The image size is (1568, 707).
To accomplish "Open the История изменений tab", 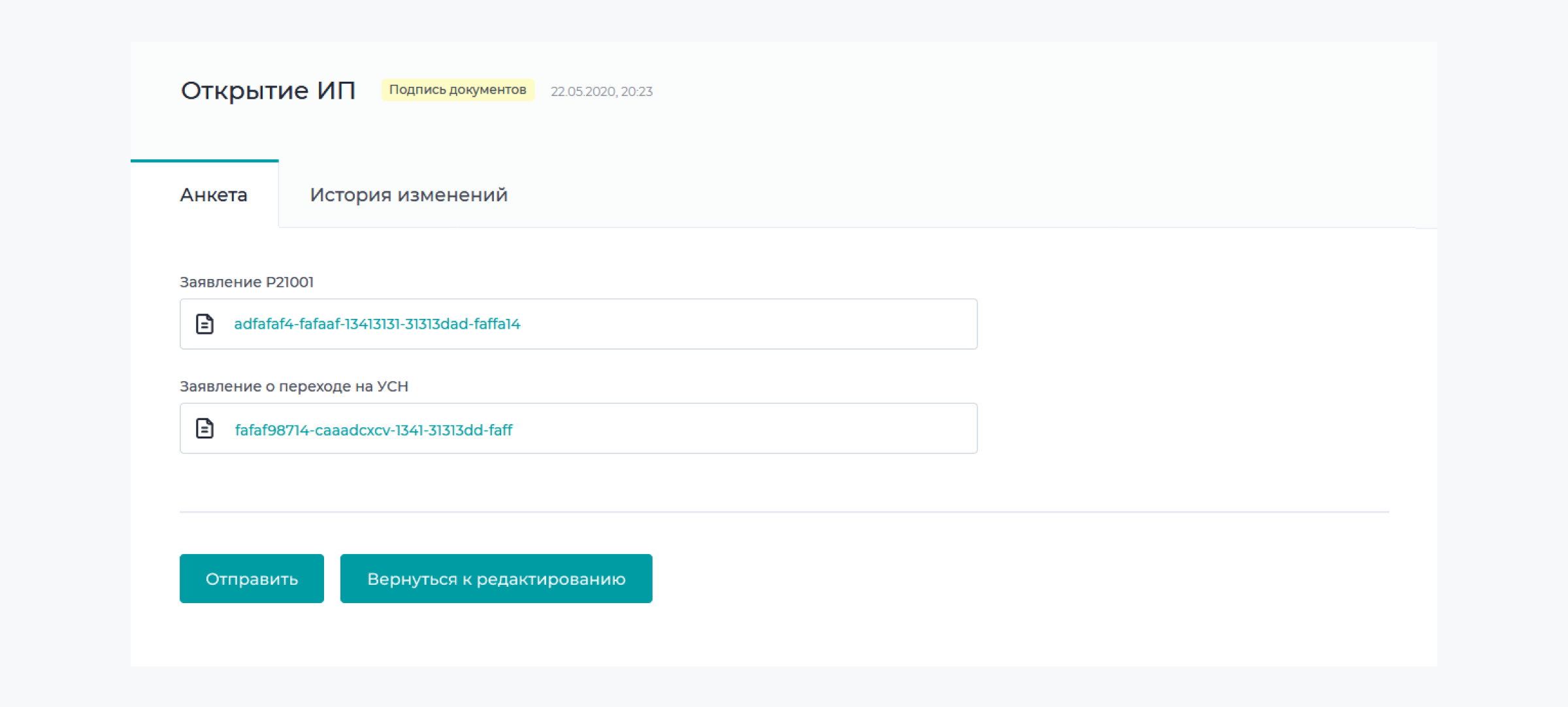I will coord(408,195).
